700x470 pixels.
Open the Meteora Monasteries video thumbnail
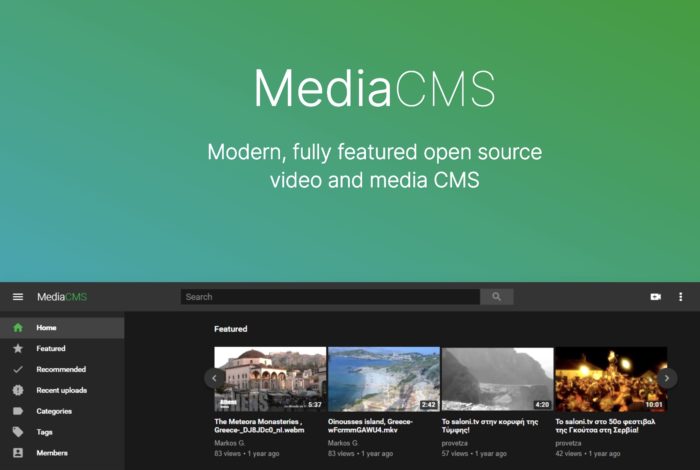point(270,379)
